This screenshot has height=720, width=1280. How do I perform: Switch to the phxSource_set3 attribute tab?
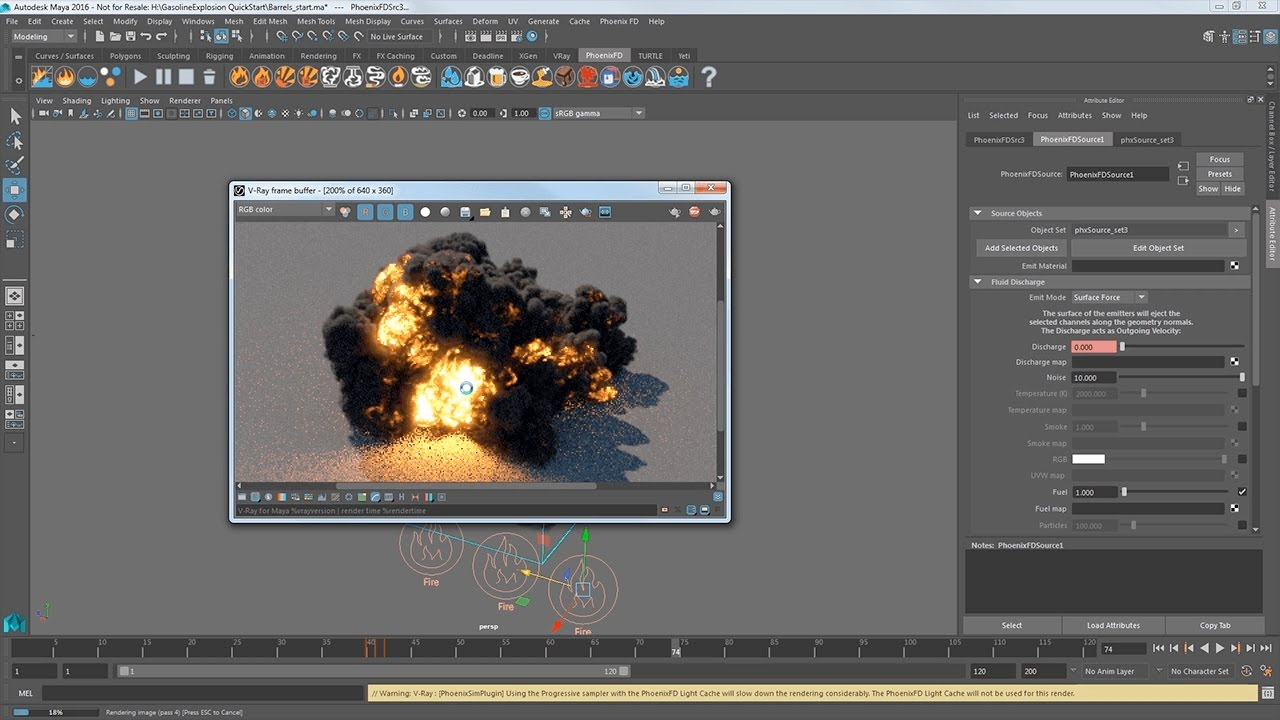(1147, 140)
